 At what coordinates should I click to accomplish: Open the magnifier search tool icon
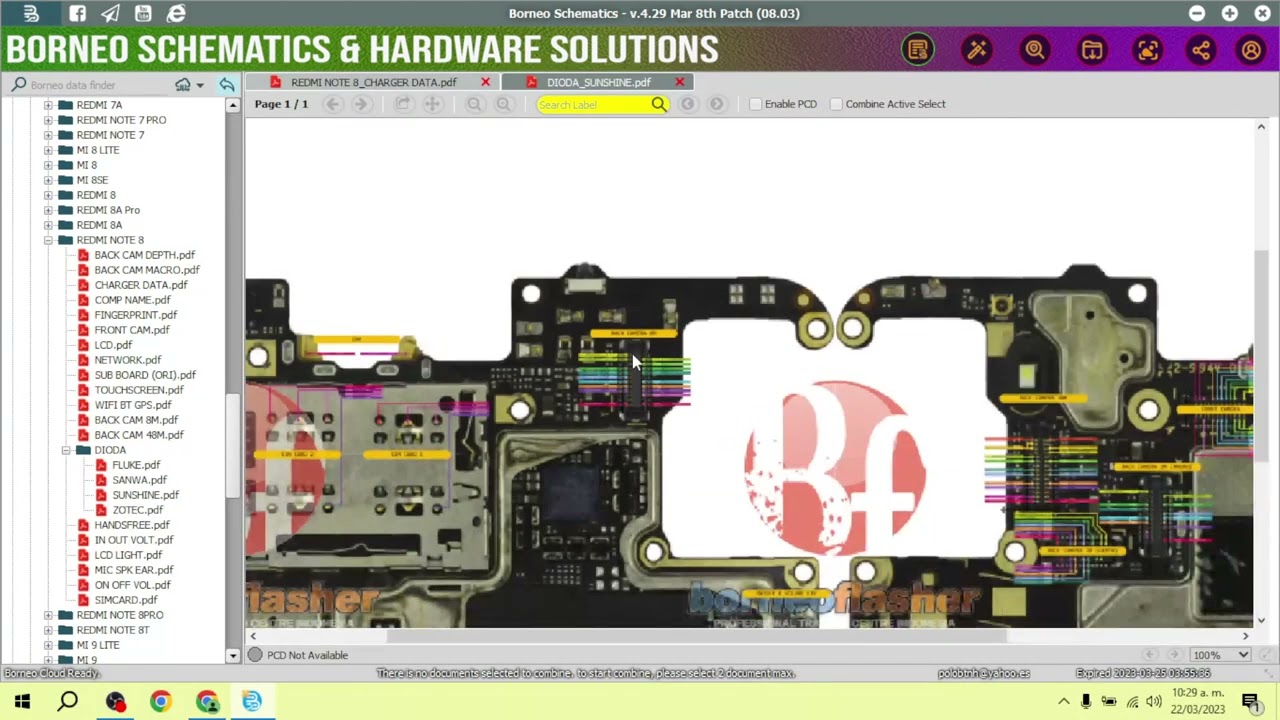tap(1034, 50)
